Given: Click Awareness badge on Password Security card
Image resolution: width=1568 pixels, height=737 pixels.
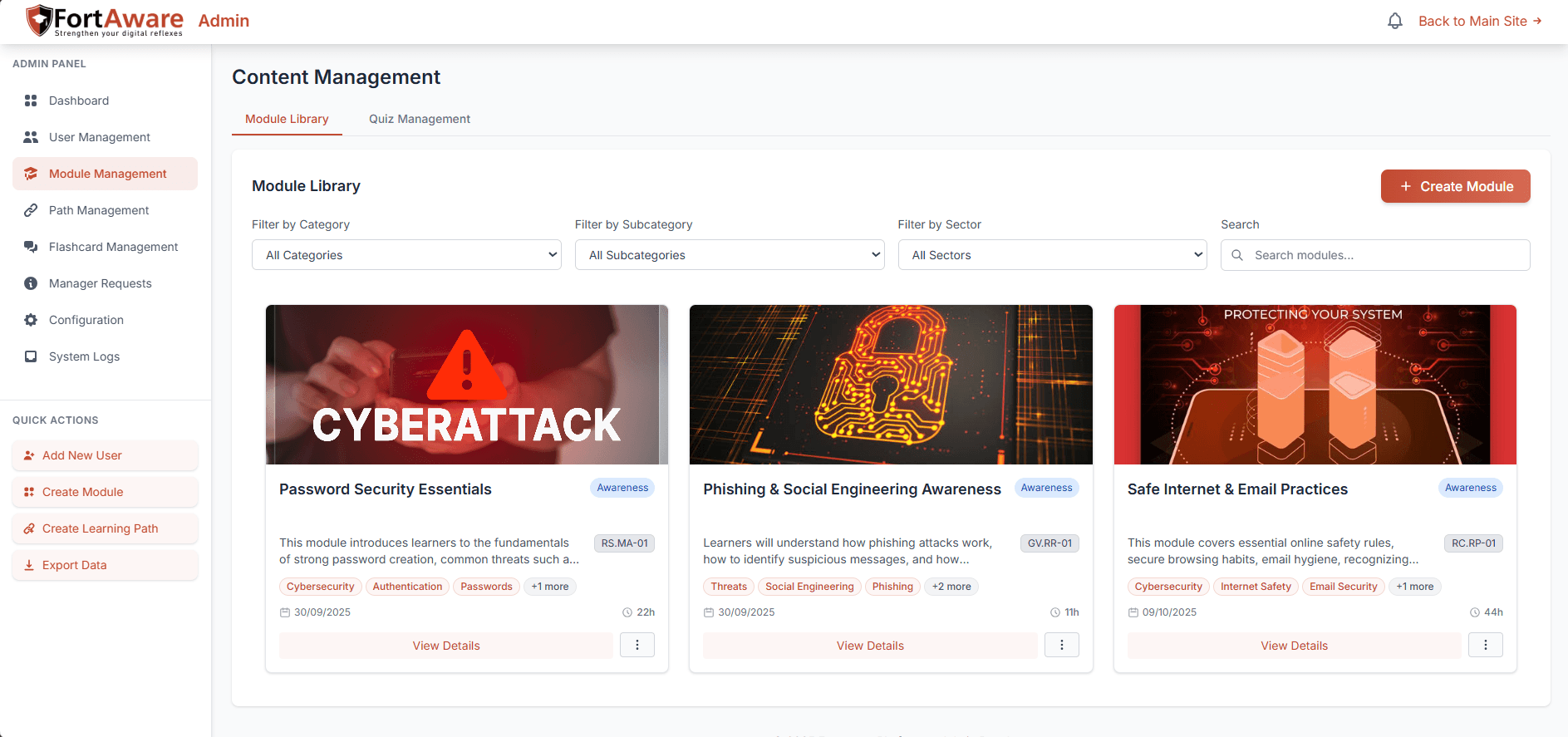Looking at the screenshot, I should pos(622,488).
